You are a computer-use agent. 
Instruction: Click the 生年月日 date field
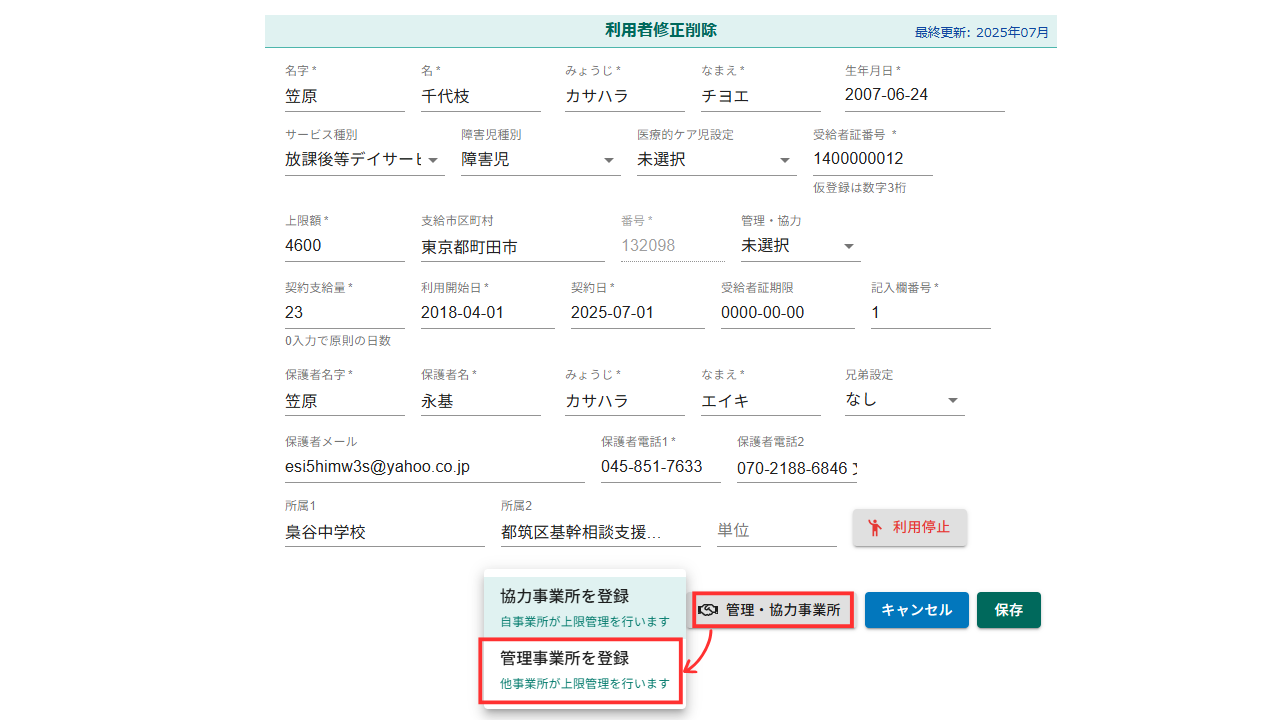coord(924,95)
